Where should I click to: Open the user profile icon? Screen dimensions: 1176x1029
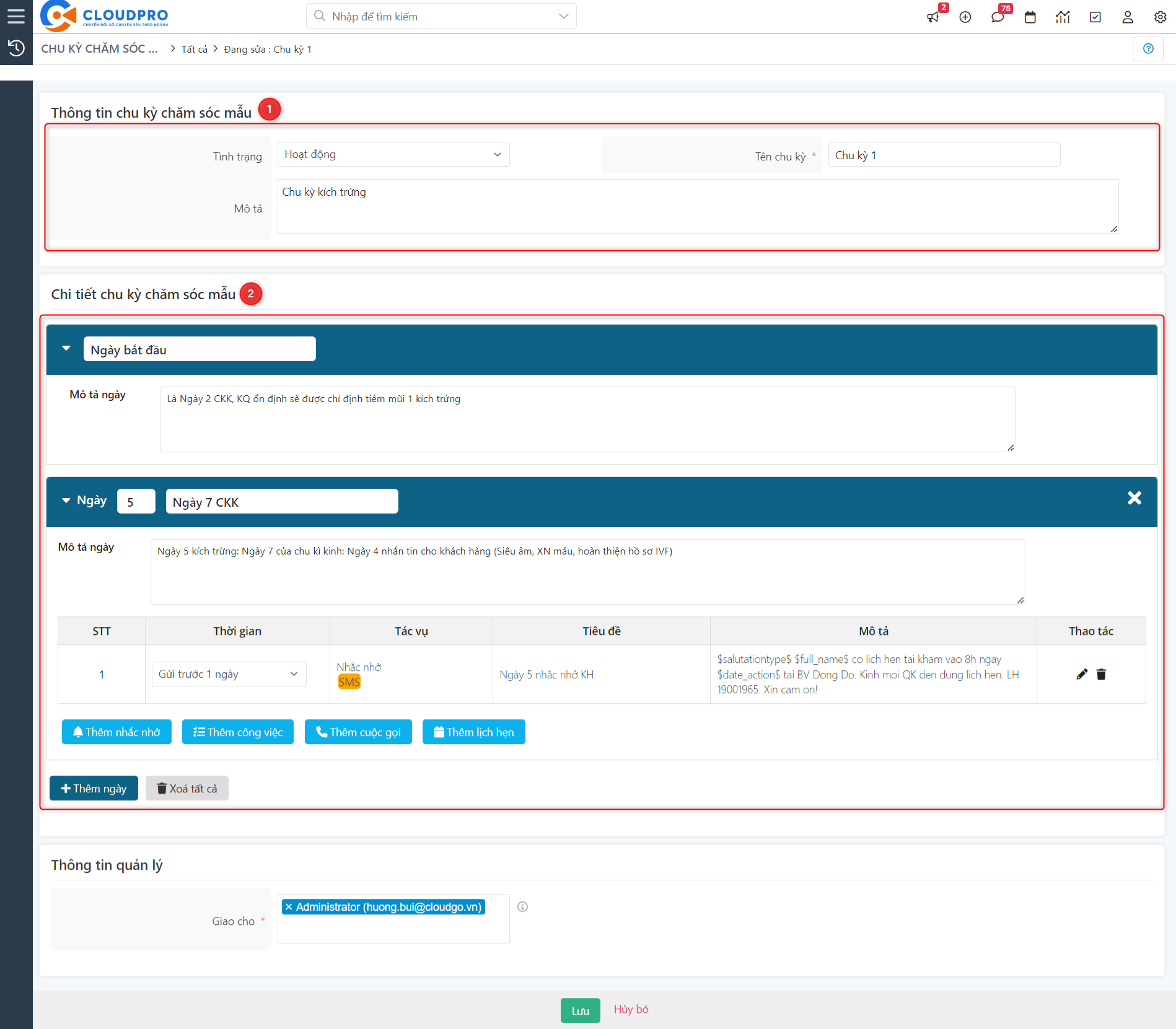point(1128,17)
